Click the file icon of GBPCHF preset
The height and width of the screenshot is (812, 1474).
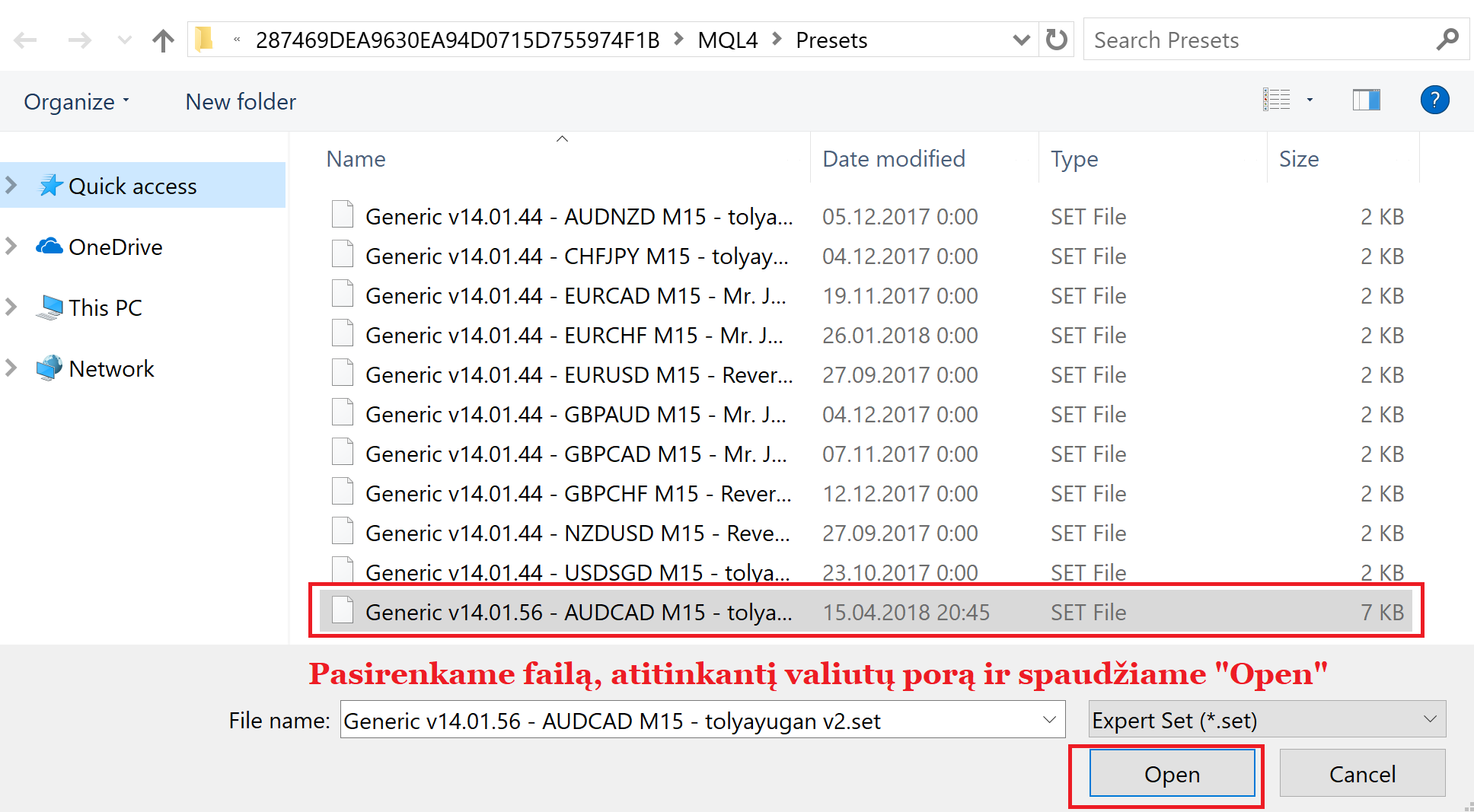tap(343, 492)
